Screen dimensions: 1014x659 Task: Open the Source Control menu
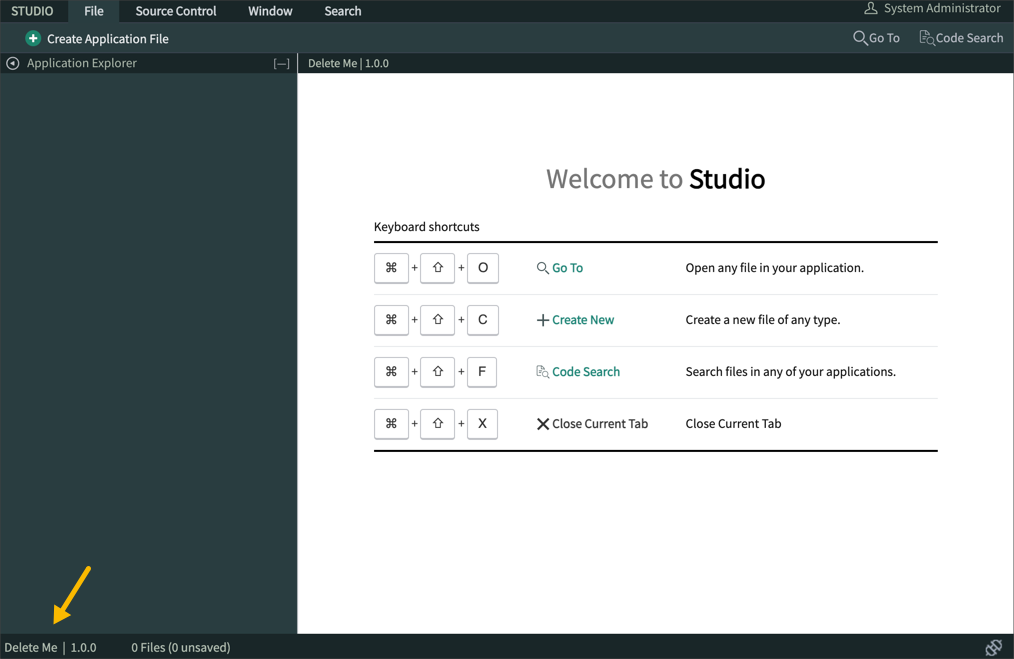(175, 11)
